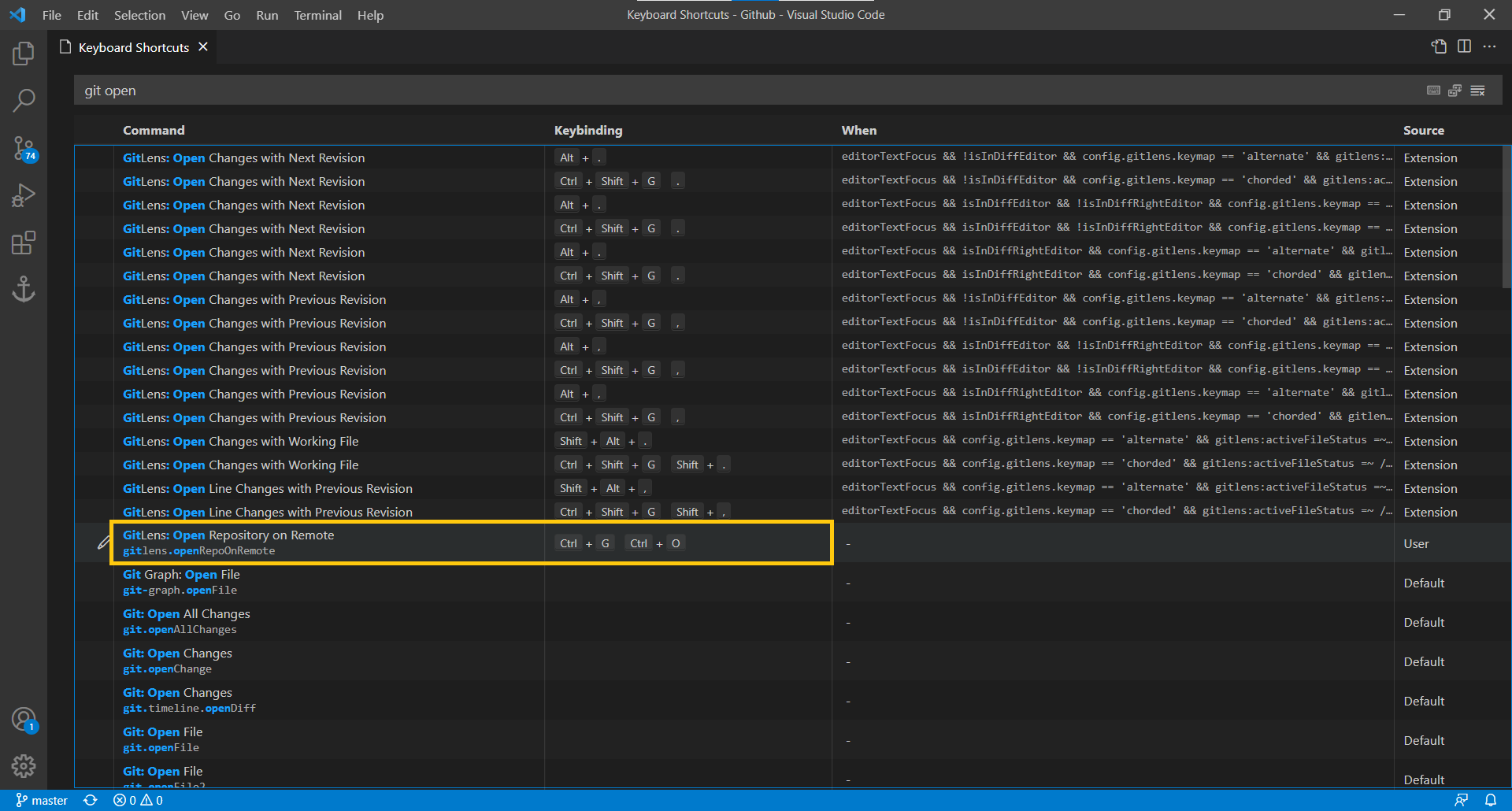1512x811 pixels.
Task: Clear the keybindings search input
Action: (x=1477, y=91)
